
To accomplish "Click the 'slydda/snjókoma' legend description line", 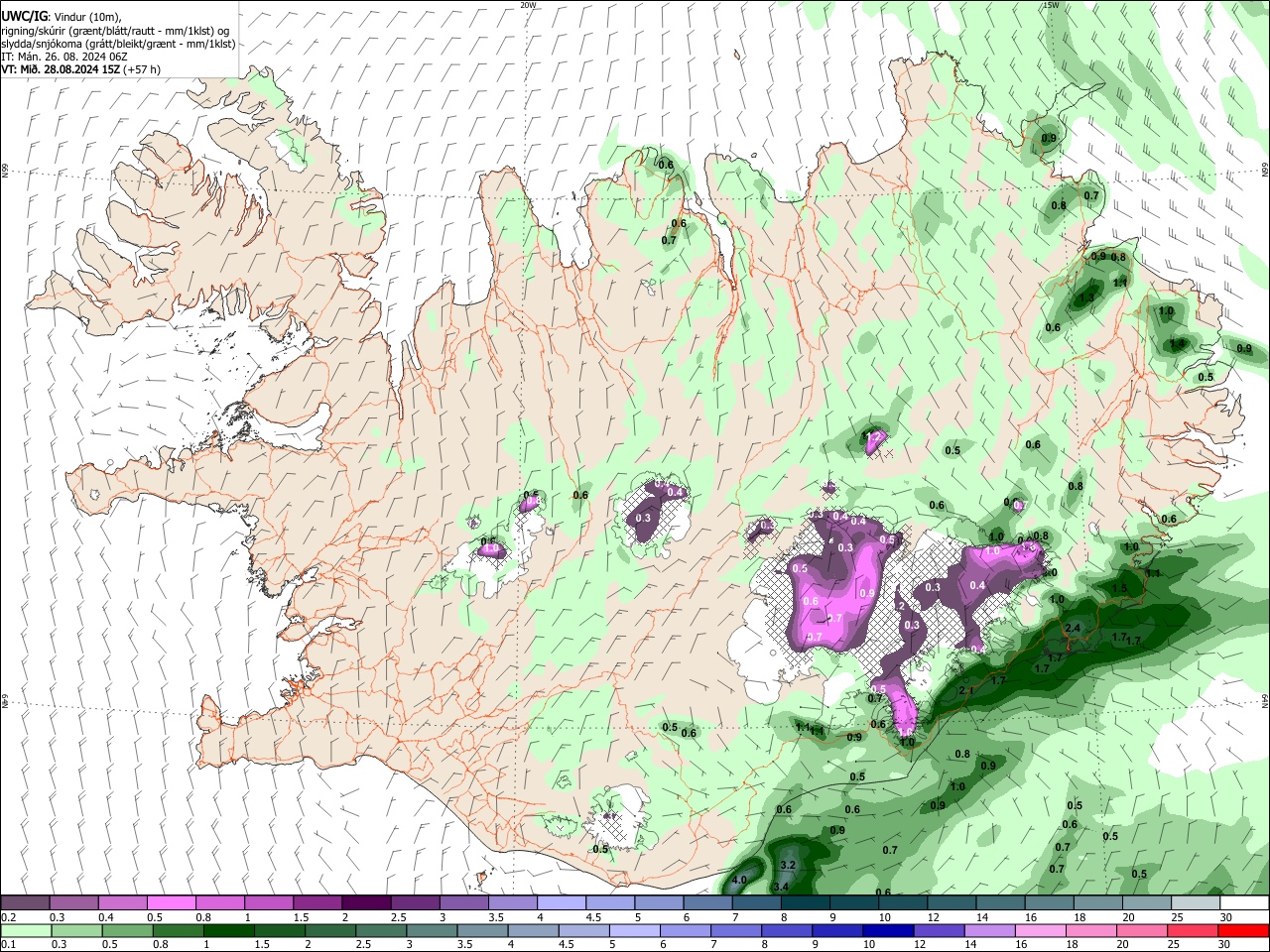I will (118, 44).
